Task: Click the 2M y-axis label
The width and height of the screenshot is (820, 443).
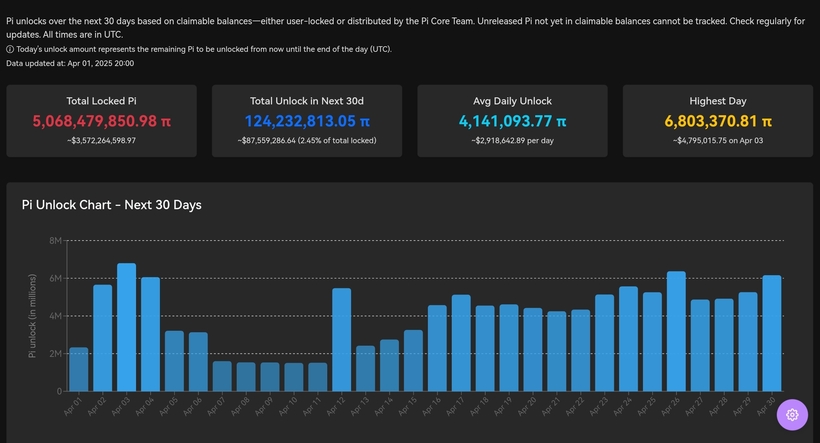Action: pos(55,354)
